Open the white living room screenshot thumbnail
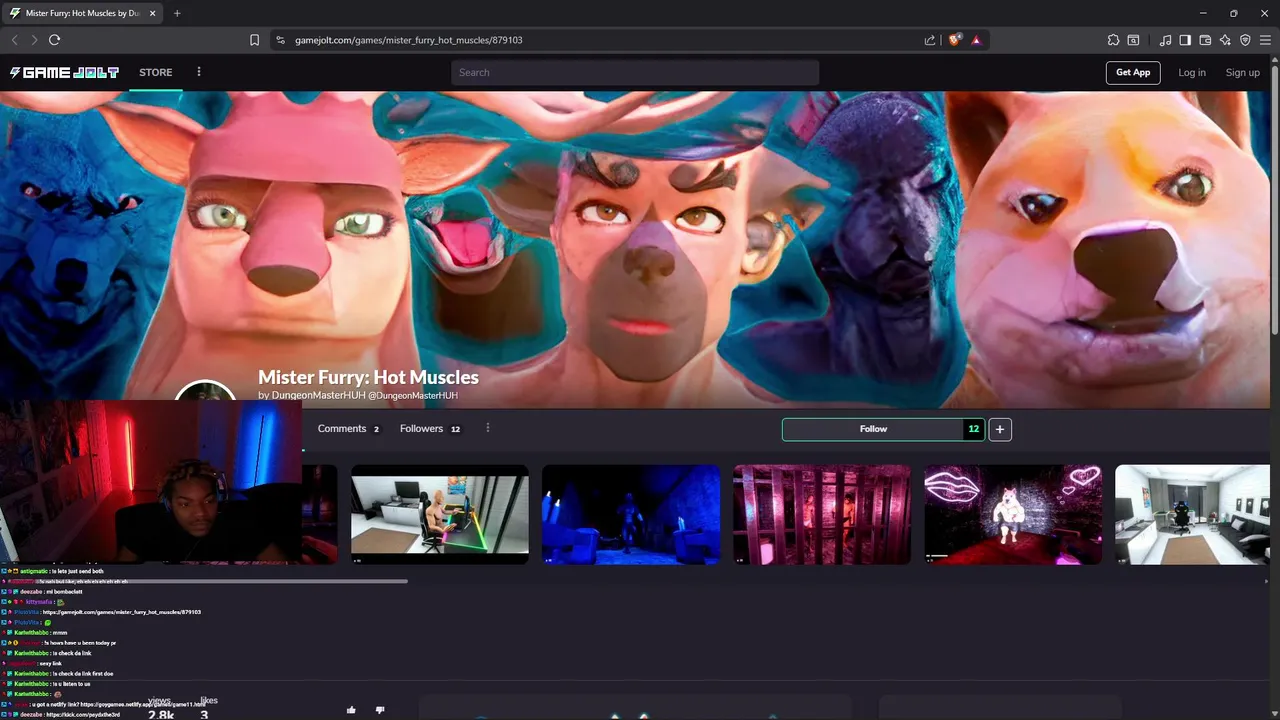1280x720 pixels. pos(1192,514)
